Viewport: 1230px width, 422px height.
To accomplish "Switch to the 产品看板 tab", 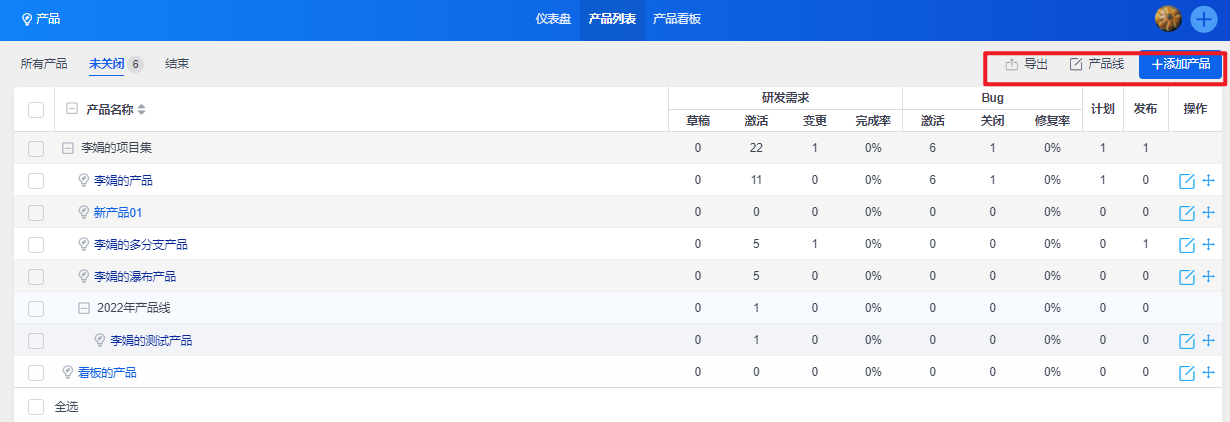I will 677,19.
